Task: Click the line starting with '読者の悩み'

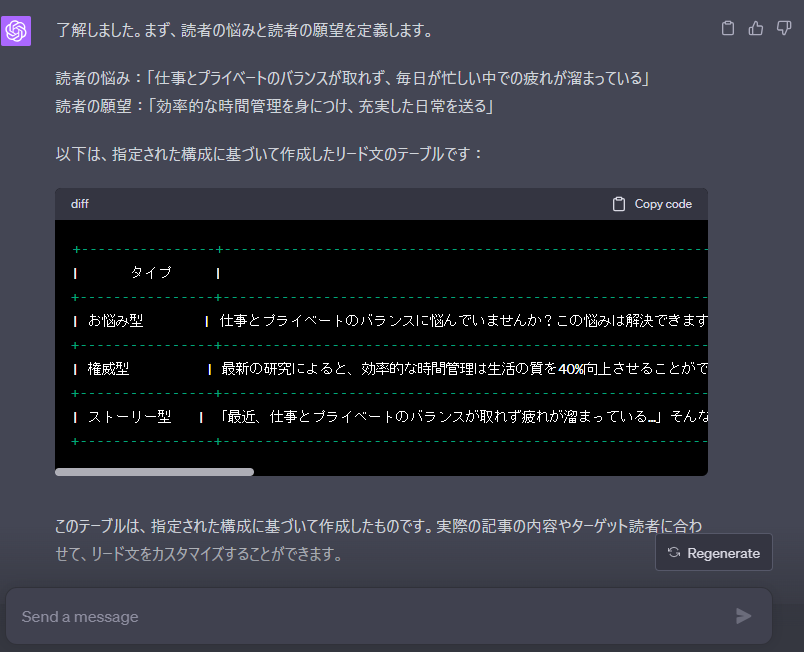Action: 353,78
